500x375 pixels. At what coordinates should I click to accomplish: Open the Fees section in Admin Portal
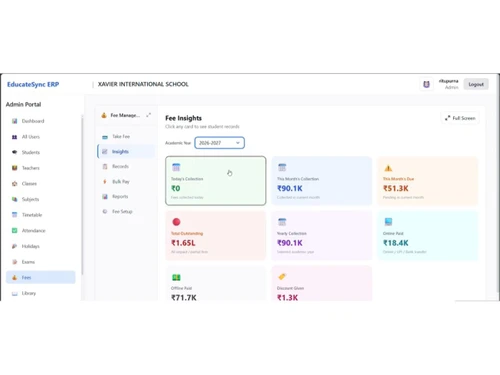point(41,277)
